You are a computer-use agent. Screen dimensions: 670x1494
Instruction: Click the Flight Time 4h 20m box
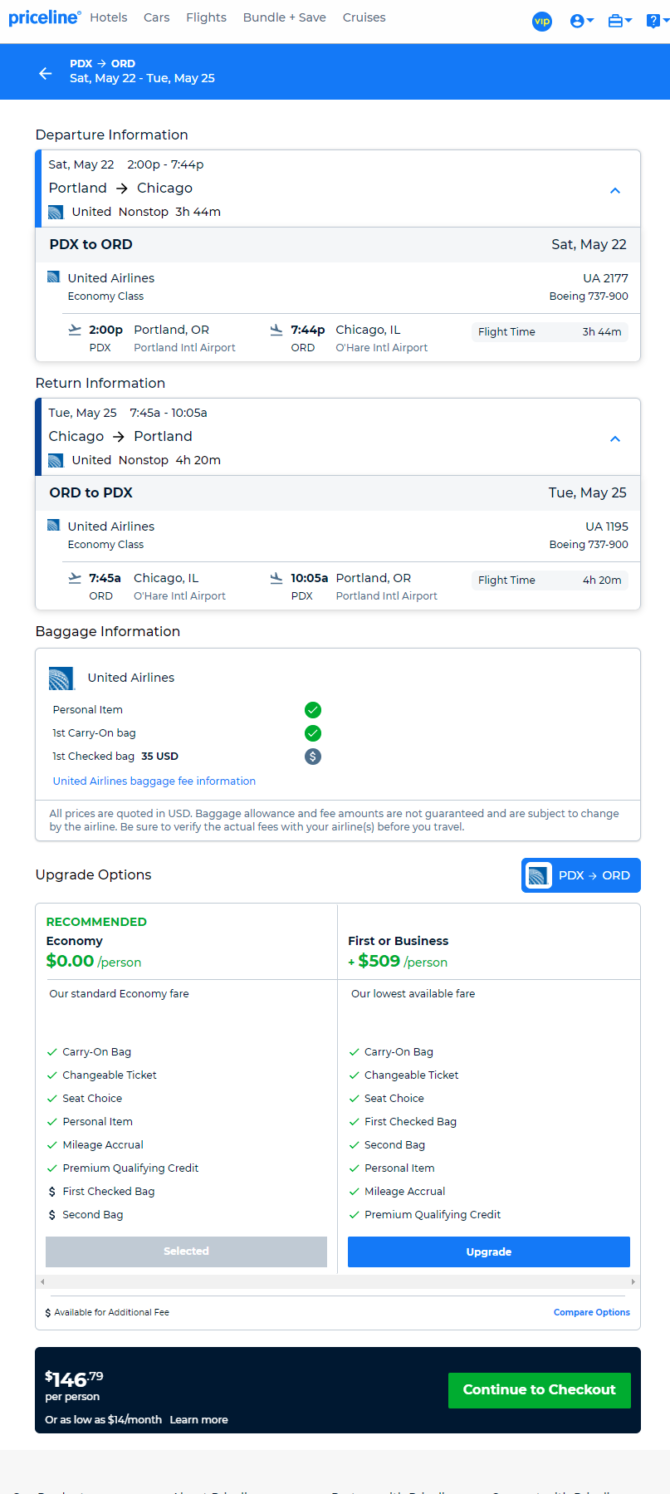(x=550, y=580)
